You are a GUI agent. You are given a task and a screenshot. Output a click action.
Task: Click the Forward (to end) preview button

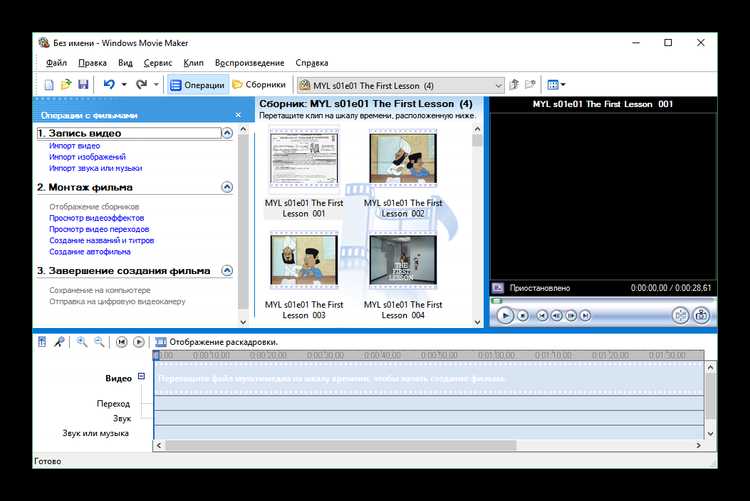(x=585, y=316)
